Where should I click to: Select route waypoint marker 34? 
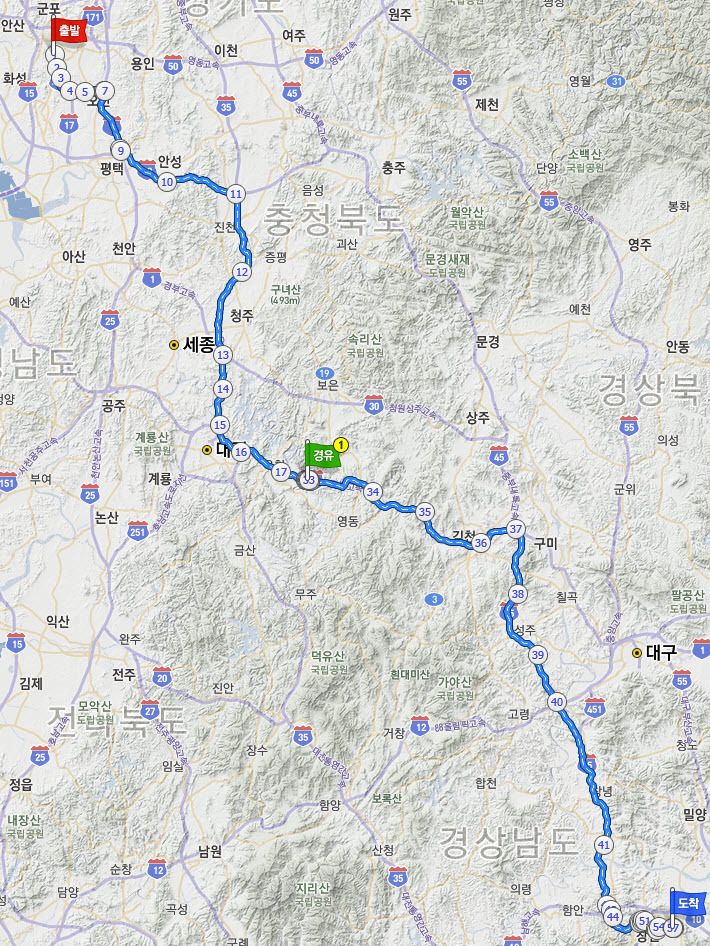373,492
